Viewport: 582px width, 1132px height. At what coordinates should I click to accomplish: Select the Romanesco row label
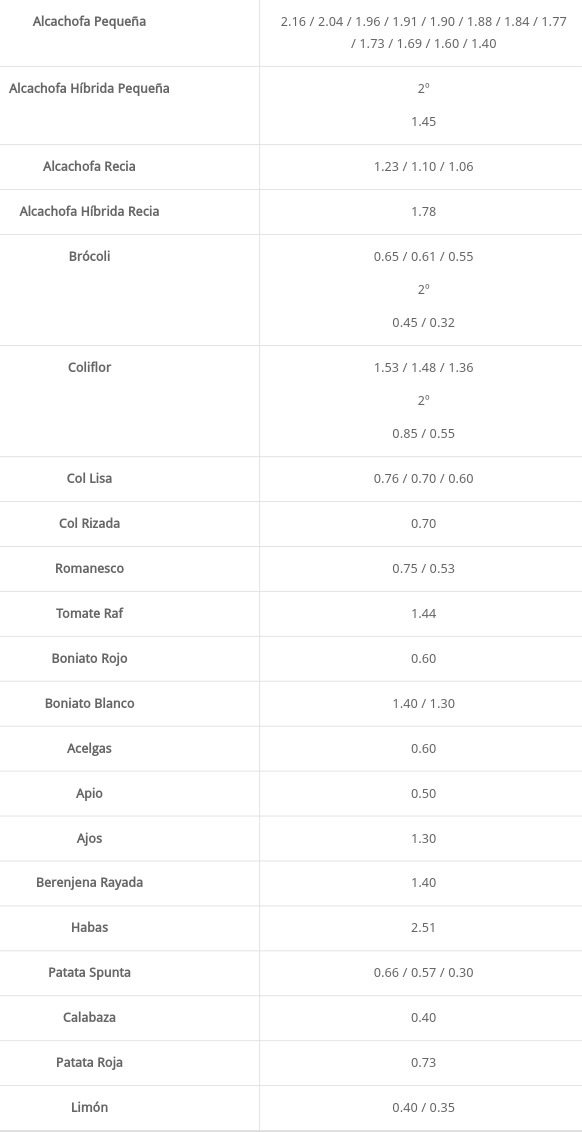click(90, 568)
